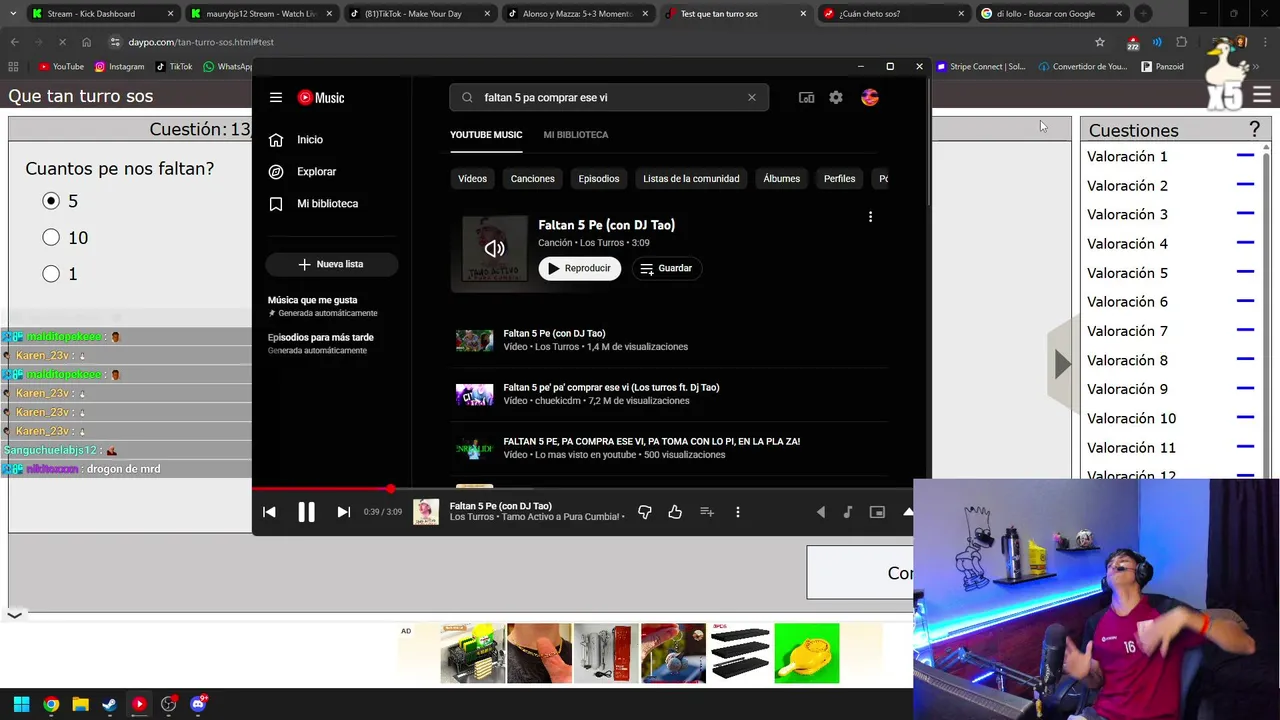The image size is (1280, 720).
Task: Filter results by Listas de la comunidad
Action: point(691,179)
